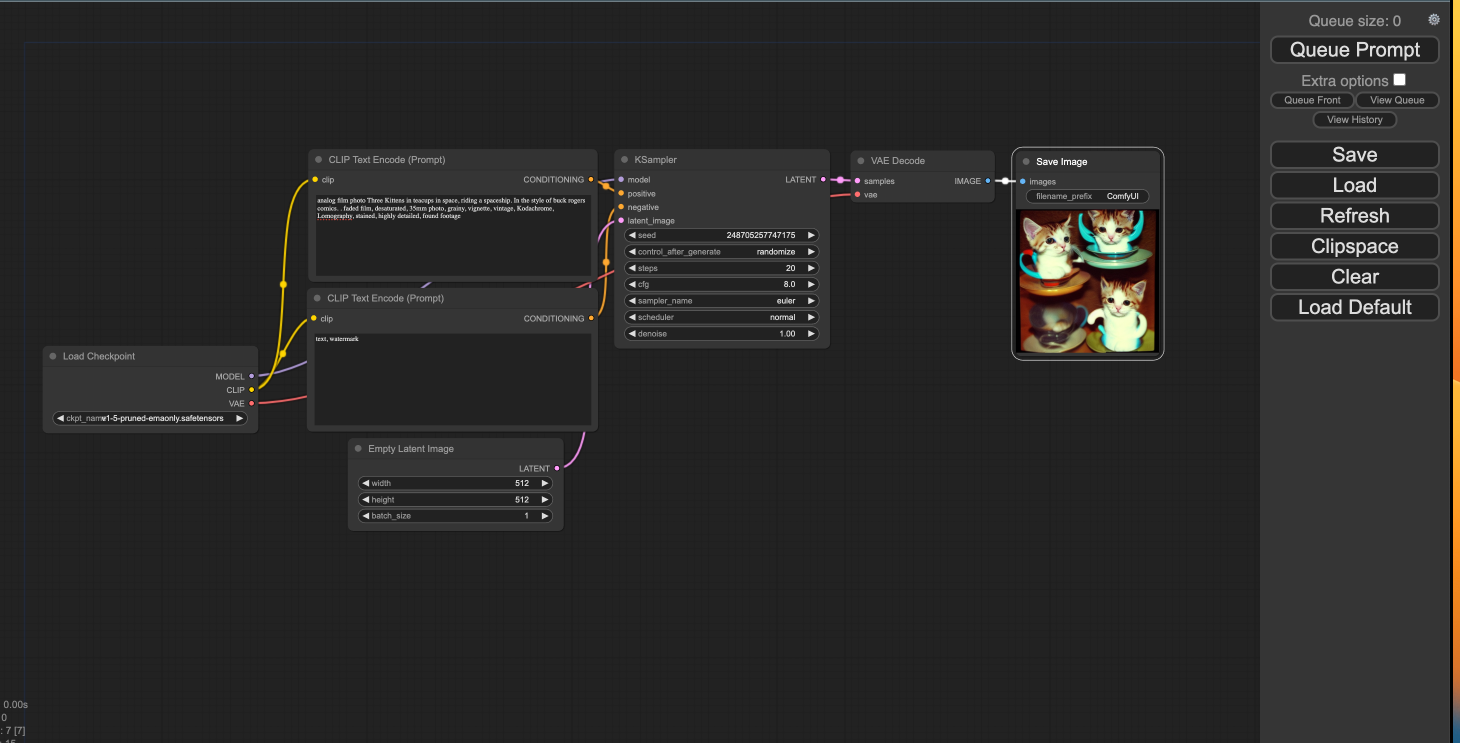Image resolution: width=1460 pixels, height=743 pixels.
Task: Collapse the VAE Decode node
Action: click(860, 159)
